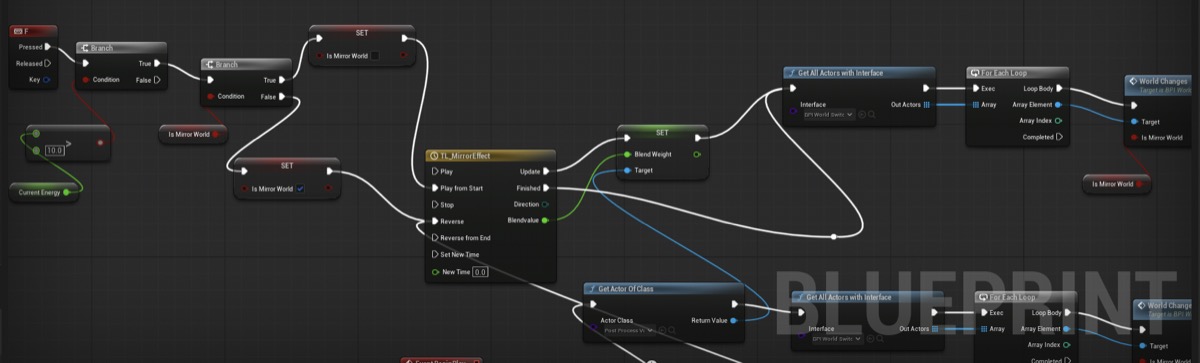Click the Completed pin on the upper For Each Loop
Screen dimensions: 1200x363
click(x=1058, y=137)
